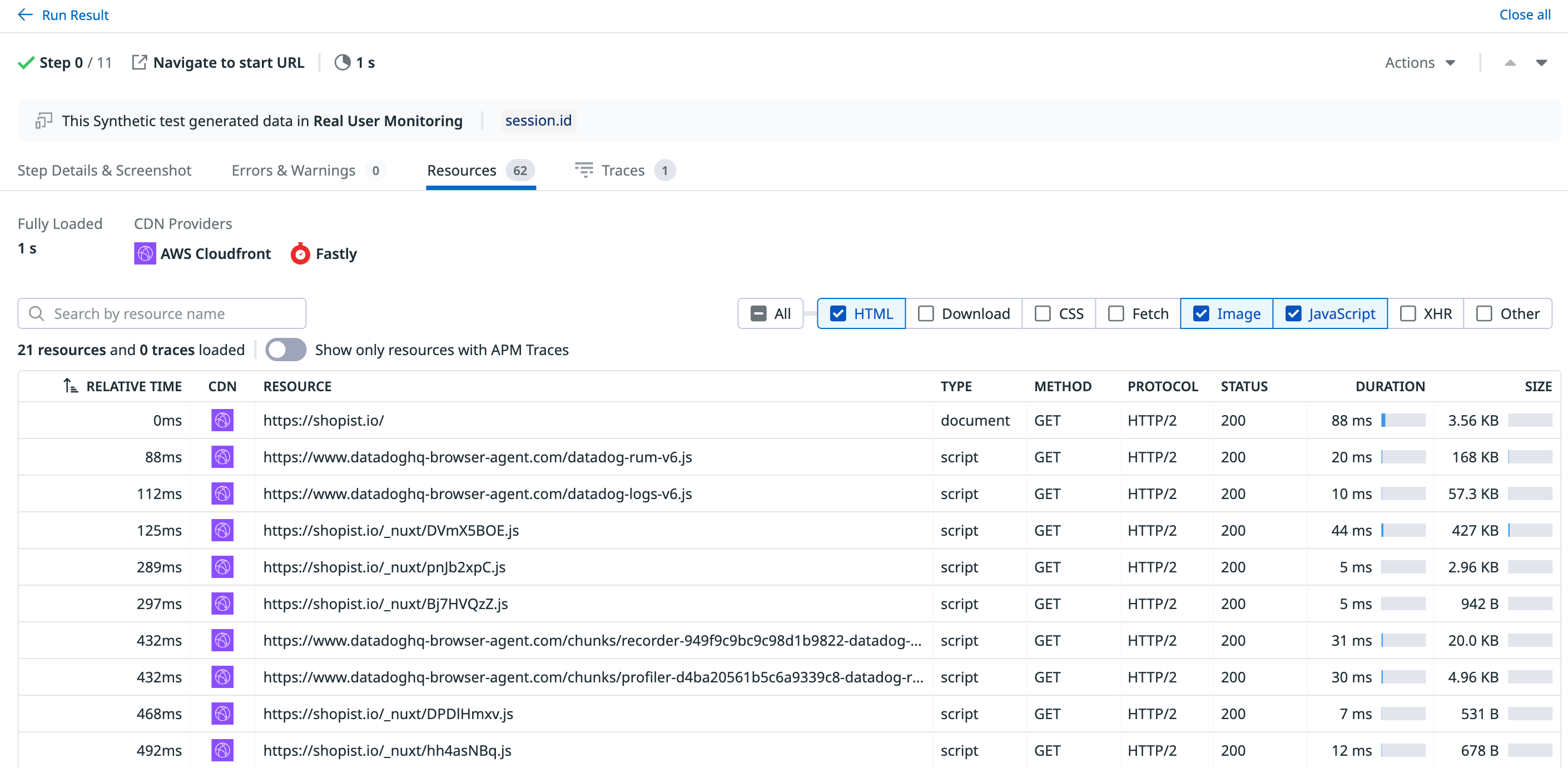
Task: Open the Actions dropdown
Action: click(1420, 62)
